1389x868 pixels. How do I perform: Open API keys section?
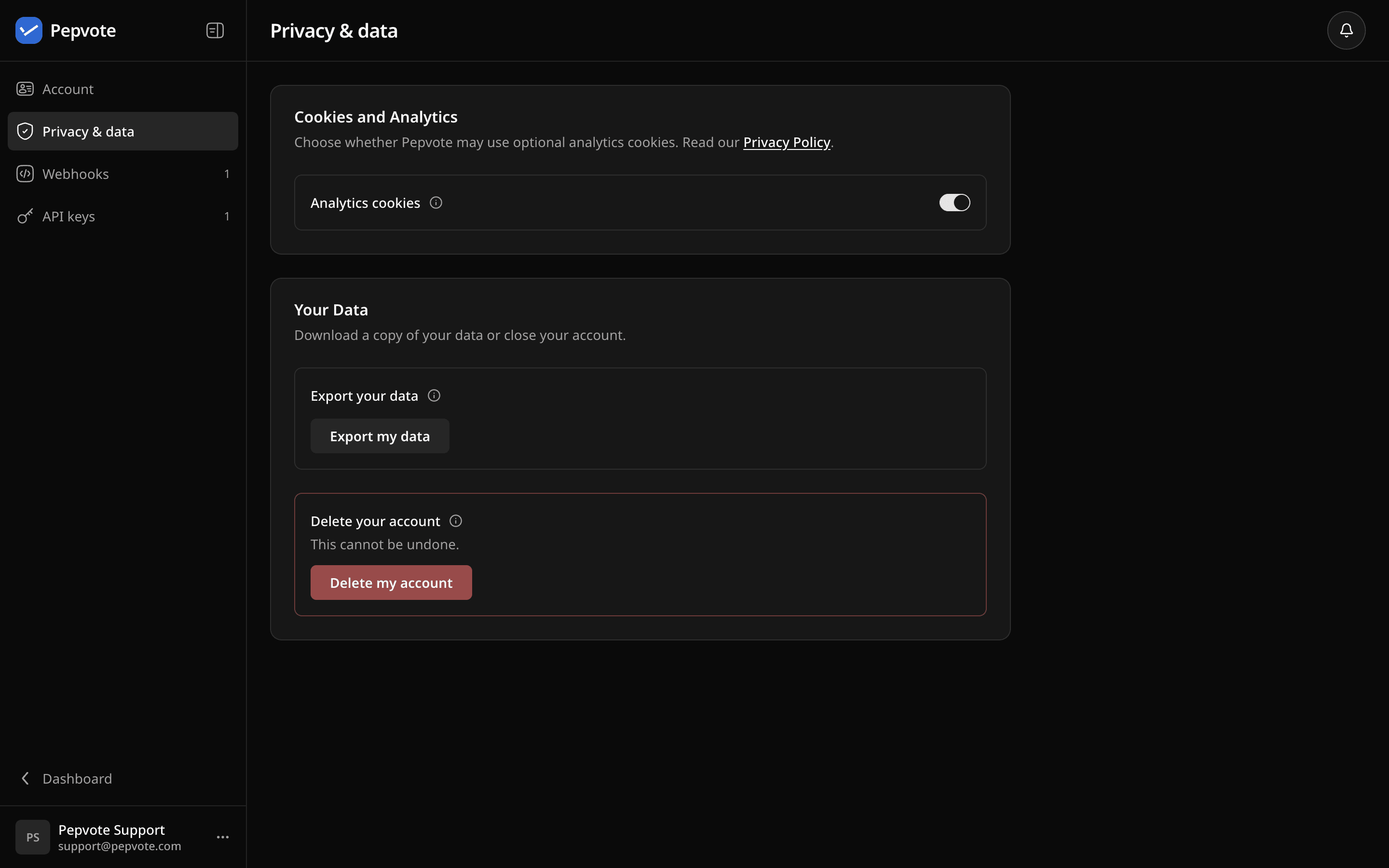pos(123,217)
